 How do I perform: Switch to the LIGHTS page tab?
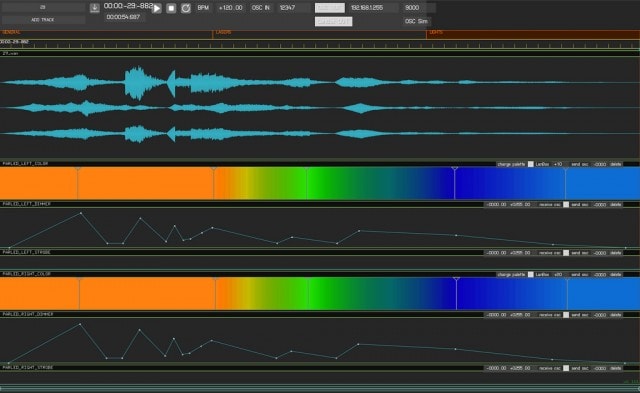coord(533,35)
